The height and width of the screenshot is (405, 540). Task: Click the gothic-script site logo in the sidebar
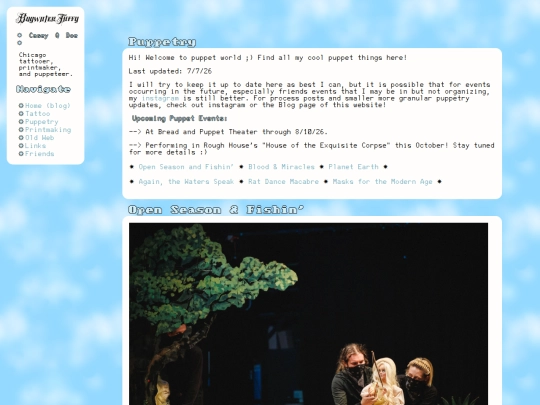click(x=48, y=19)
